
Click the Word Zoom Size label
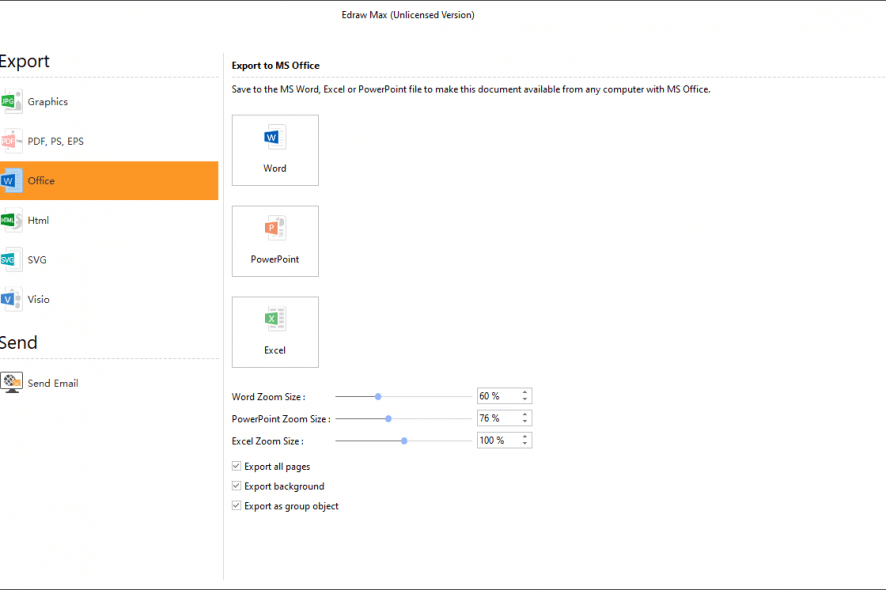268,397
